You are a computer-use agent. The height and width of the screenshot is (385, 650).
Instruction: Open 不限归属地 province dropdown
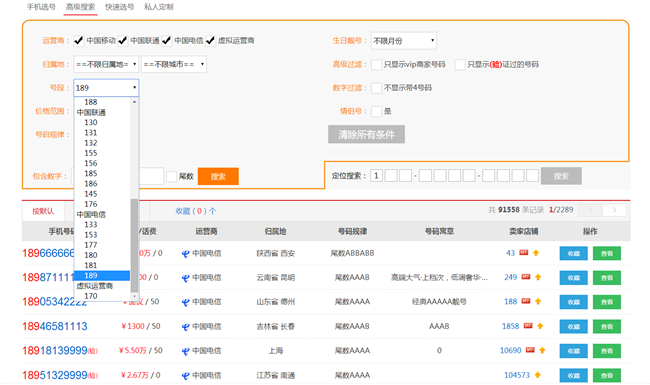[x=106, y=64]
